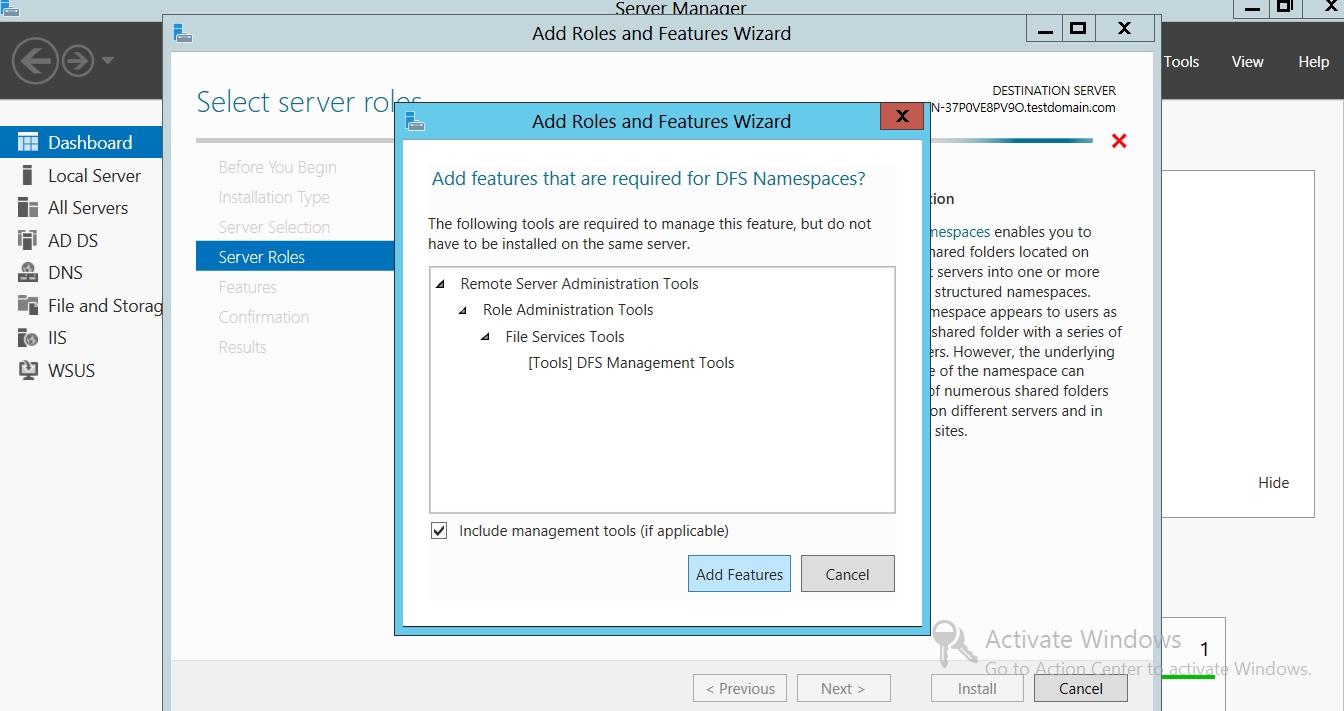Select the WSUS role icon
The width and height of the screenshot is (1344, 711).
28,370
